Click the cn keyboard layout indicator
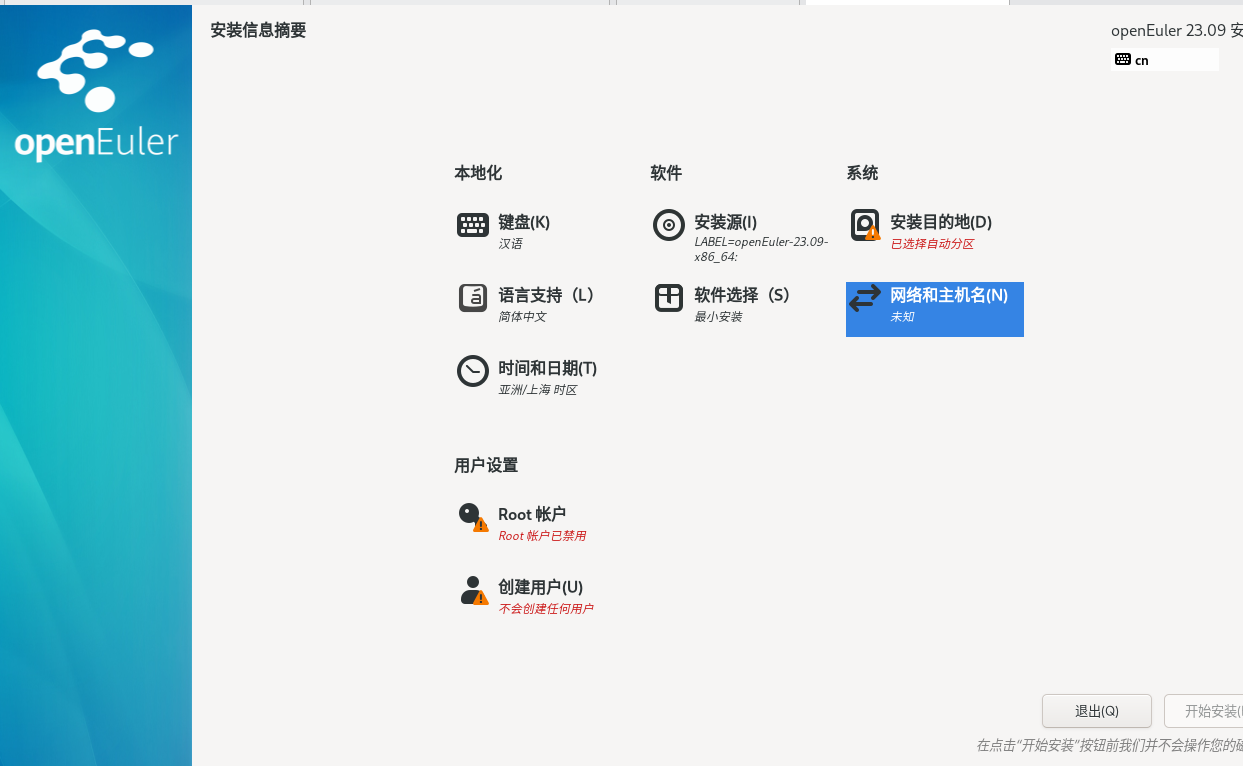Screen dimensions: 1243x766 [x=1165, y=60]
